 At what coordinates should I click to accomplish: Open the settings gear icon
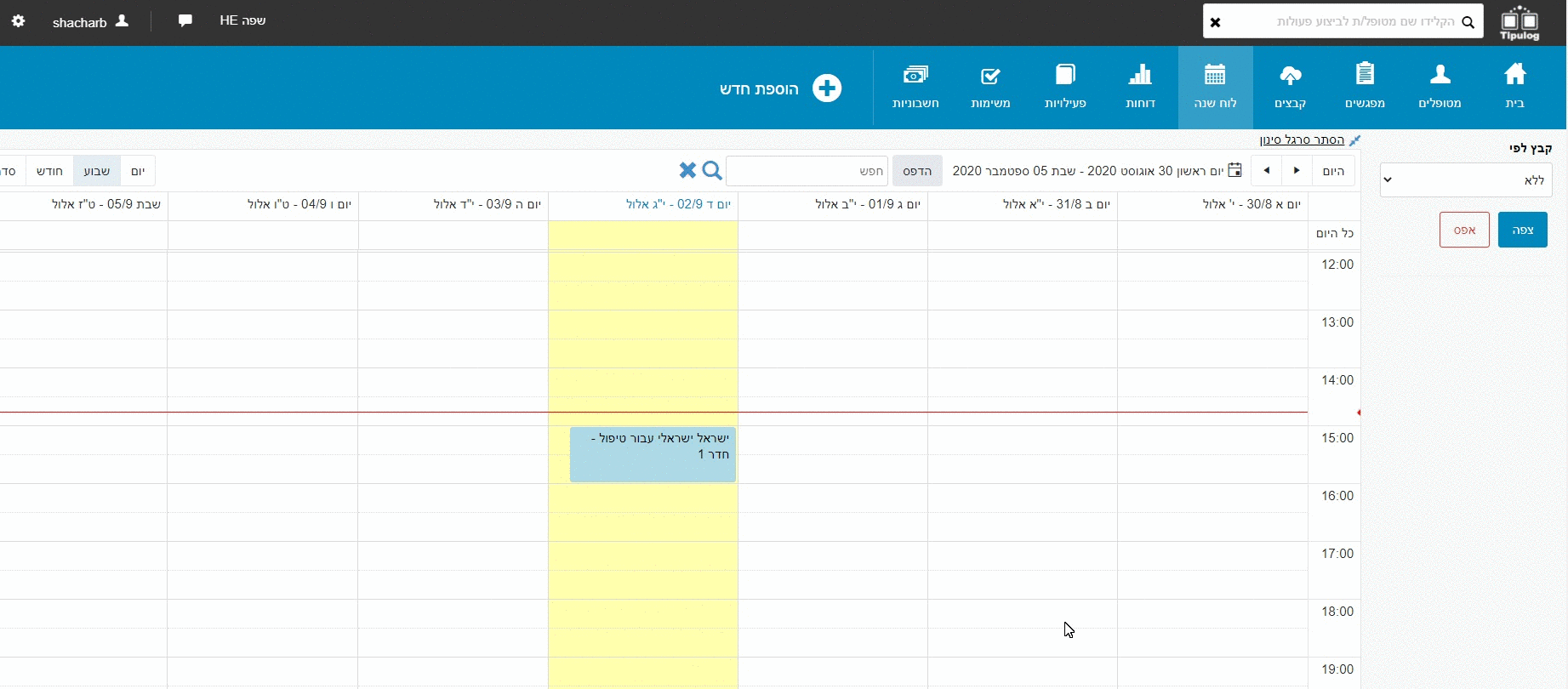19,20
